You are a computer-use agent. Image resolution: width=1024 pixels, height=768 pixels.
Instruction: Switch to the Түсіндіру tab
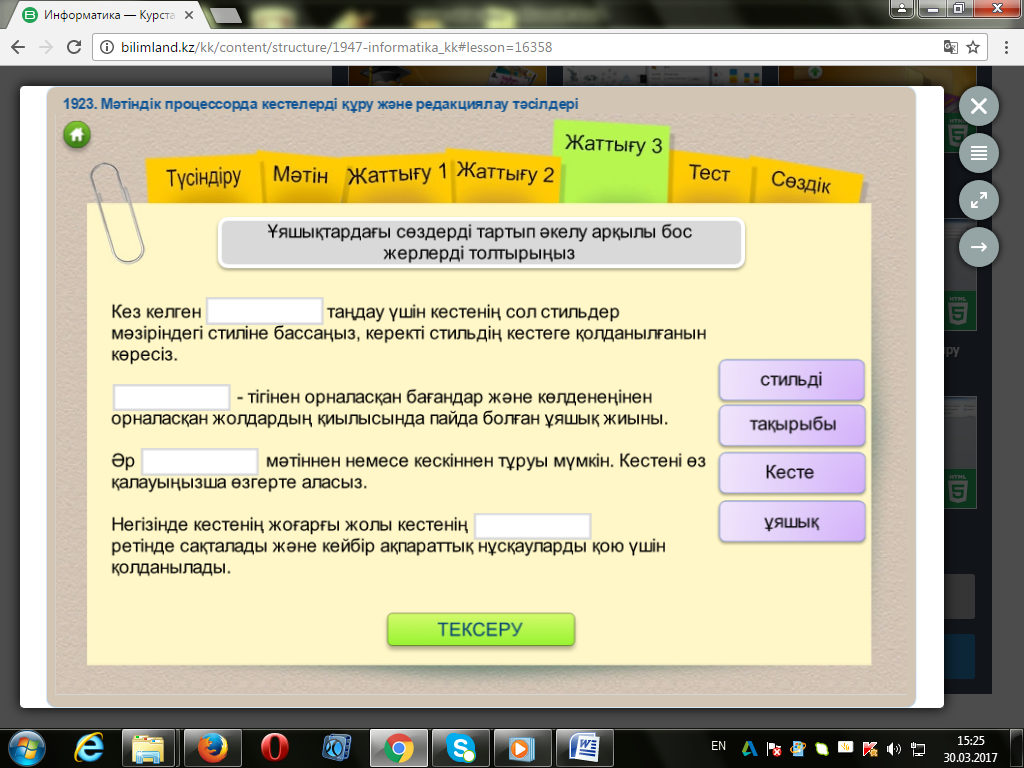203,178
